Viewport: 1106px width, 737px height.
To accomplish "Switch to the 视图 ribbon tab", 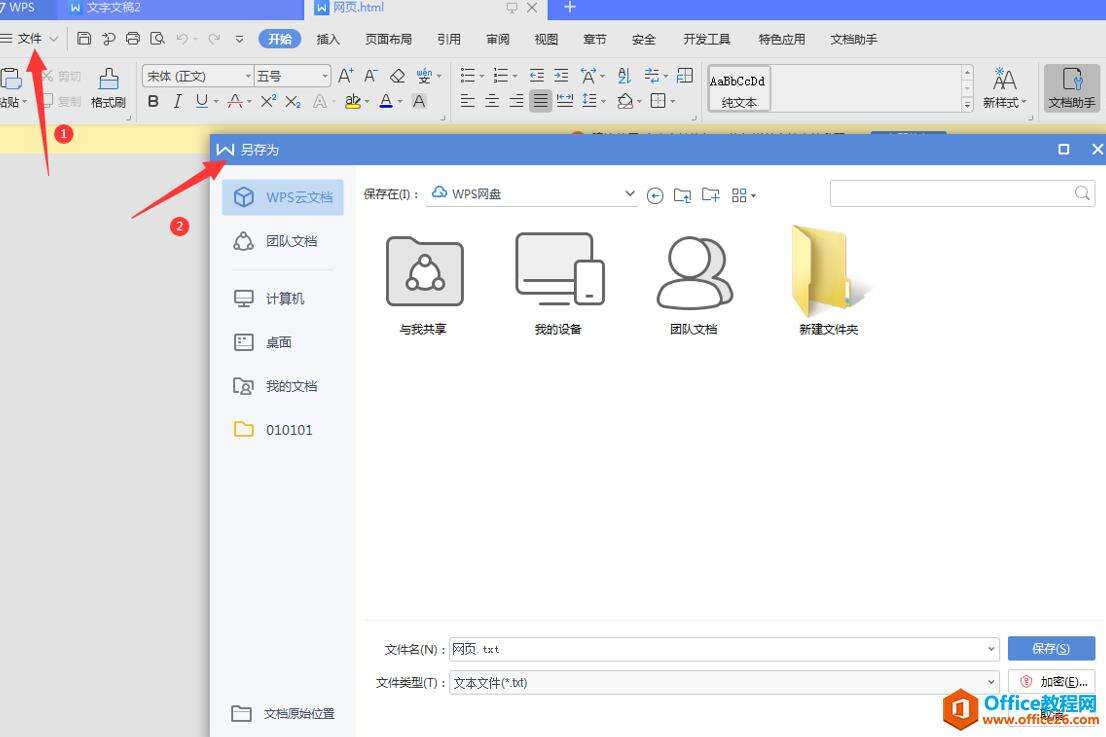I will coord(546,39).
